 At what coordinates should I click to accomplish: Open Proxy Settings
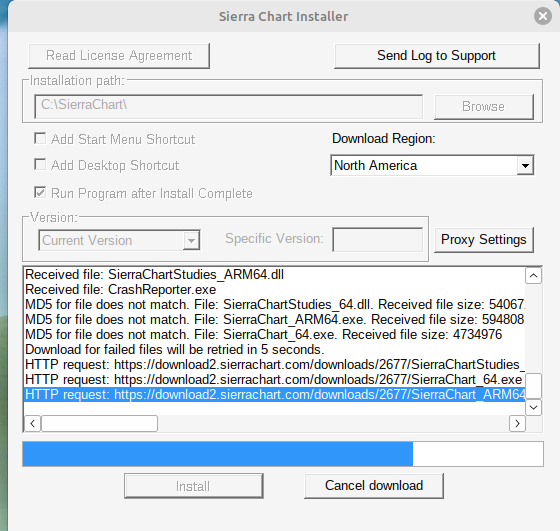tap(484, 240)
